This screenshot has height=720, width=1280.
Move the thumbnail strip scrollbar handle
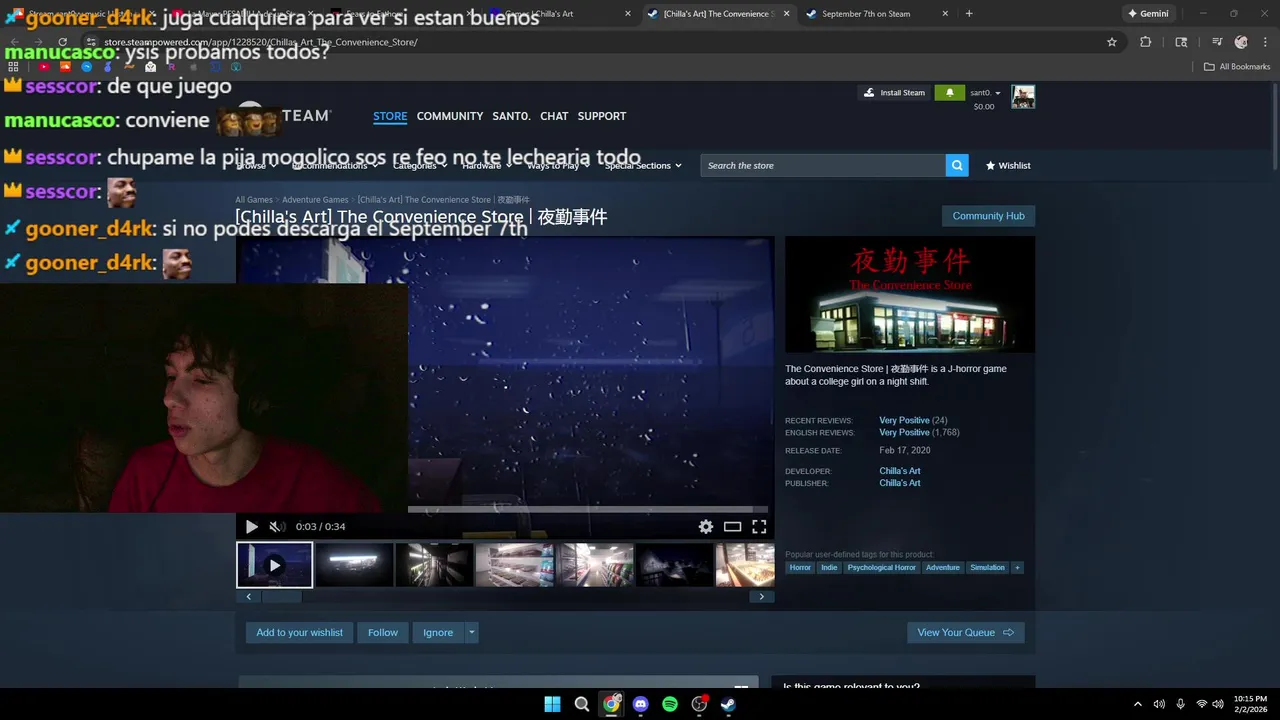[x=282, y=597]
